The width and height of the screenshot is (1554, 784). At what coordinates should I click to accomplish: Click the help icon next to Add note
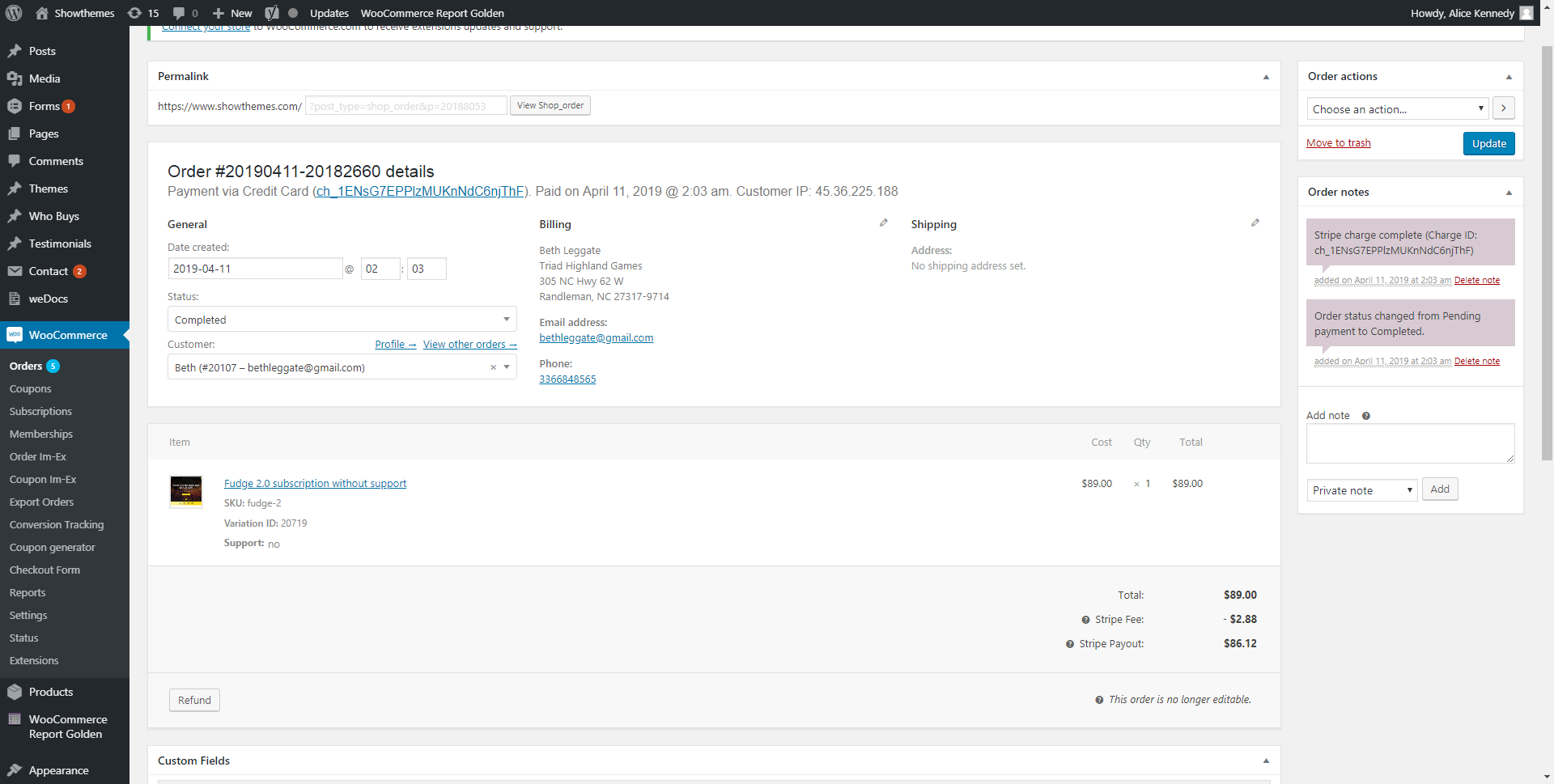[x=1365, y=416]
